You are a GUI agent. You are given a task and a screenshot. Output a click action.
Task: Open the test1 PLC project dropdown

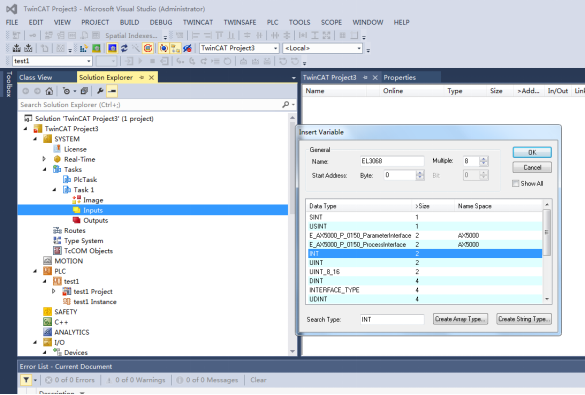coord(88,61)
